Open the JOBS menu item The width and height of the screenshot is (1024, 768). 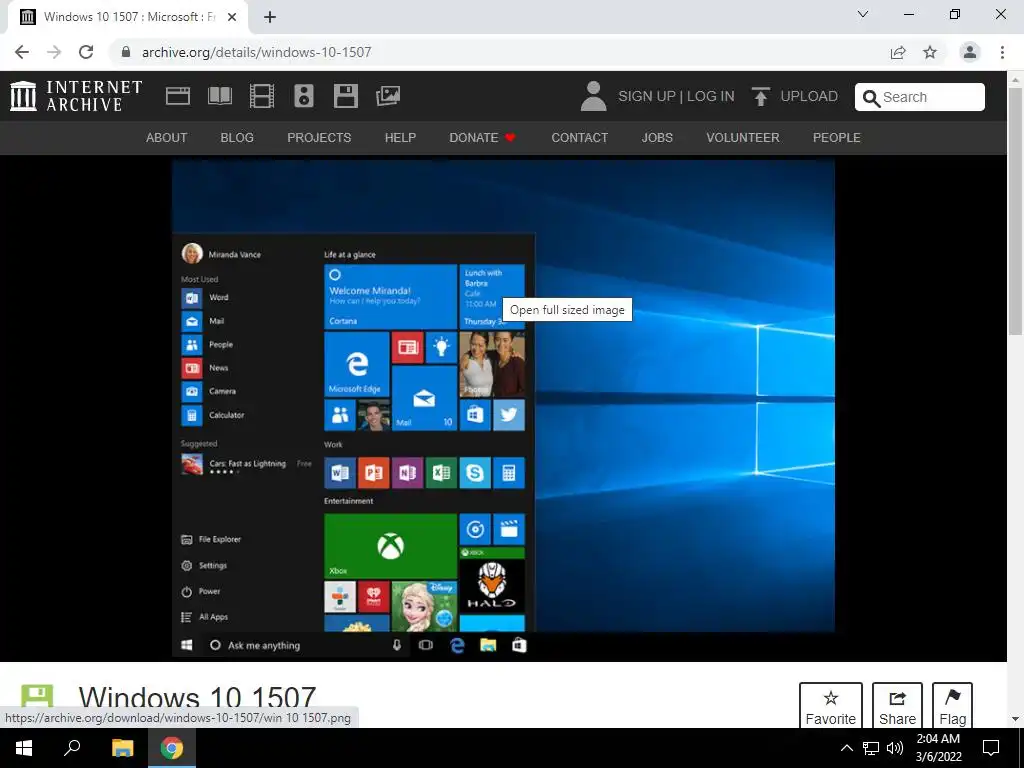(657, 138)
